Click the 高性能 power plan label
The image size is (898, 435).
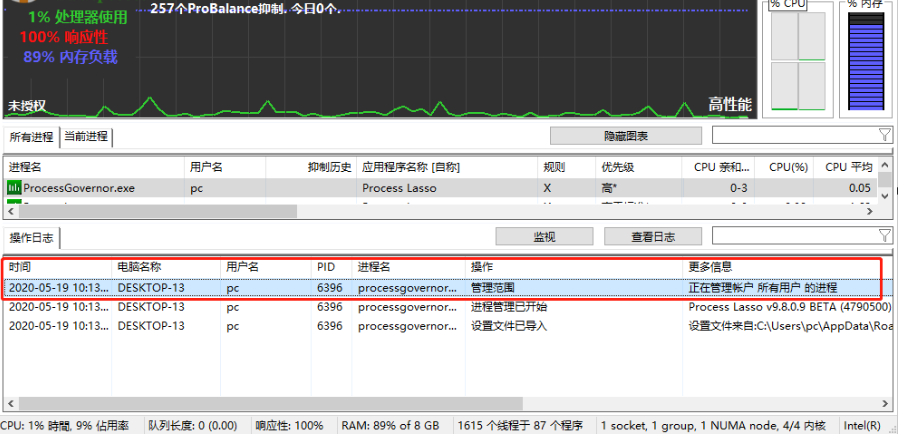point(730,105)
